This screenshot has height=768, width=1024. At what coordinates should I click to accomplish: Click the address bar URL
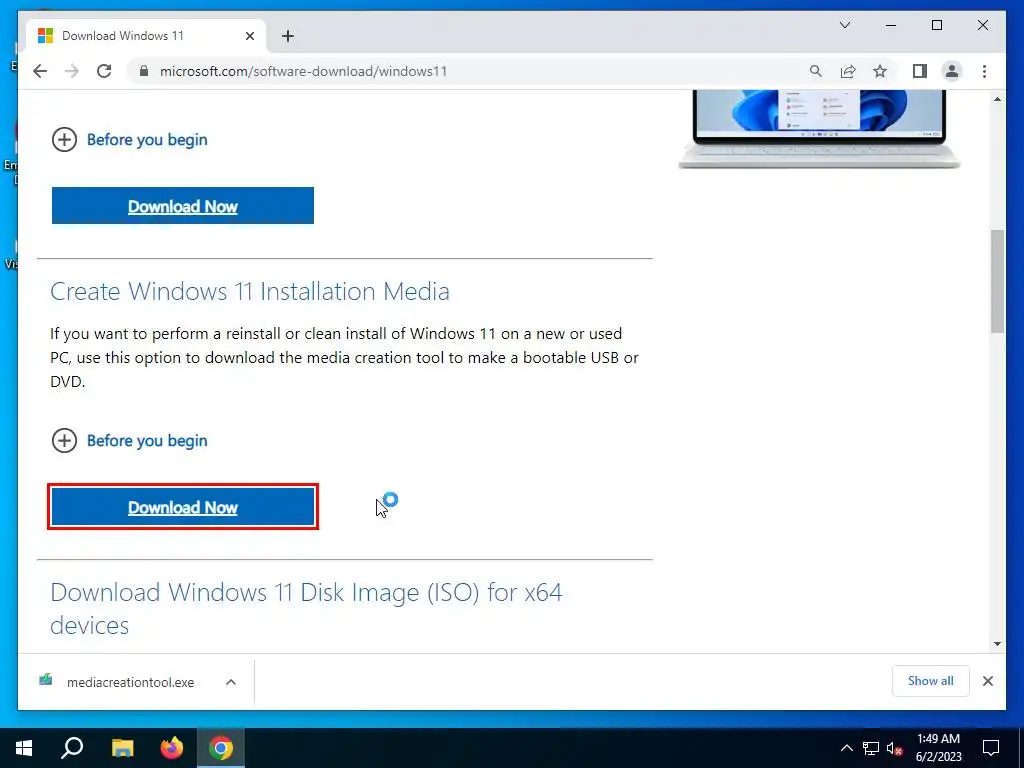click(x=304, y=71)
